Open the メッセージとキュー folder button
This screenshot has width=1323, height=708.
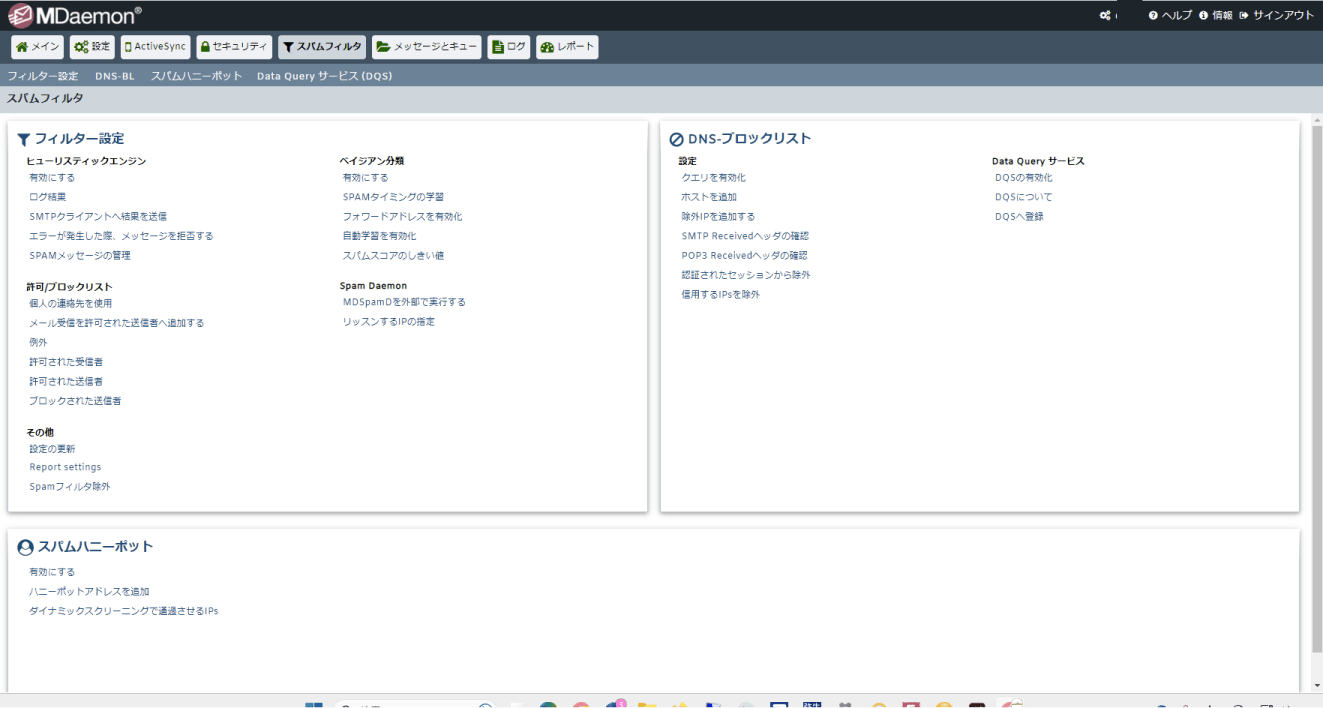click(427, 47)
